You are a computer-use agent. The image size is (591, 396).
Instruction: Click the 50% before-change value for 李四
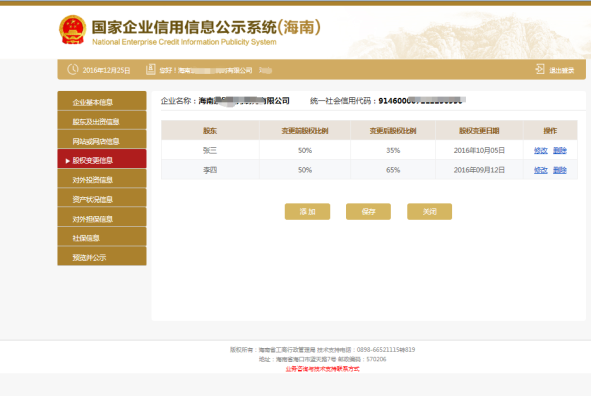pos(305,170)
